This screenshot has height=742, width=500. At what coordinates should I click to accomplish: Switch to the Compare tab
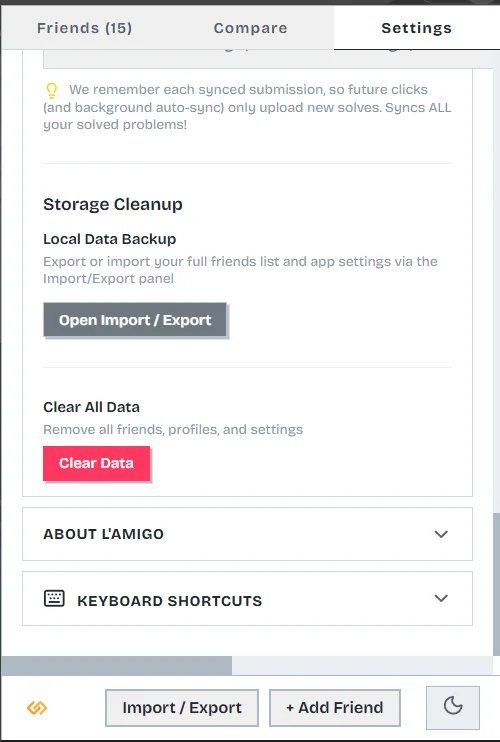click(x=250, y=28)
